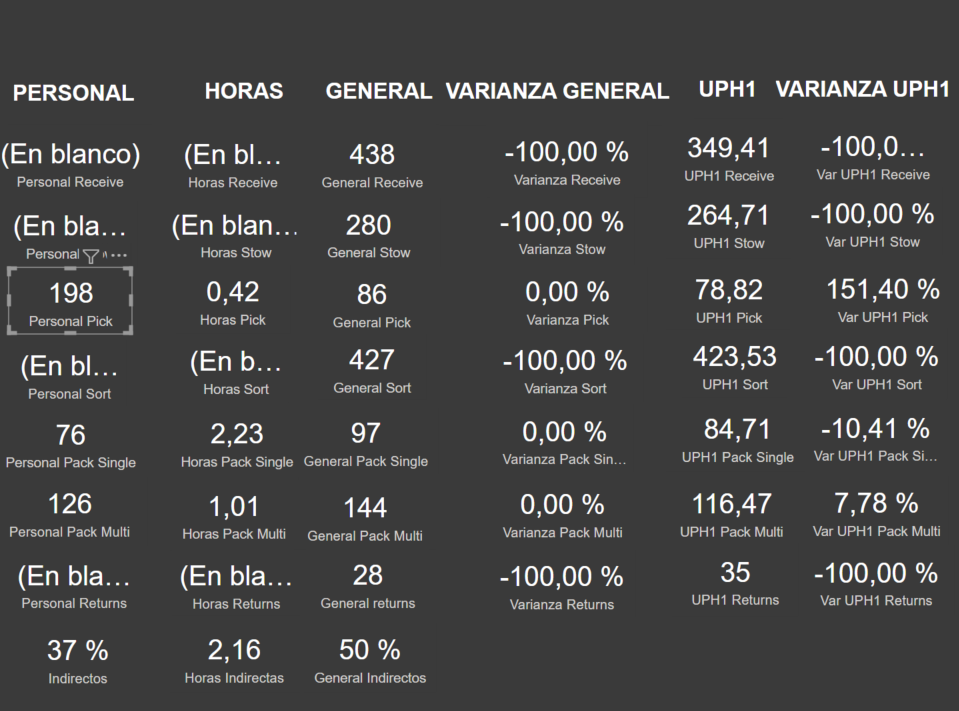959x711 pixels.
Task: Click the Var UPH1 Pack Multi 7,78 % card
Action: (x=876, y=515)
